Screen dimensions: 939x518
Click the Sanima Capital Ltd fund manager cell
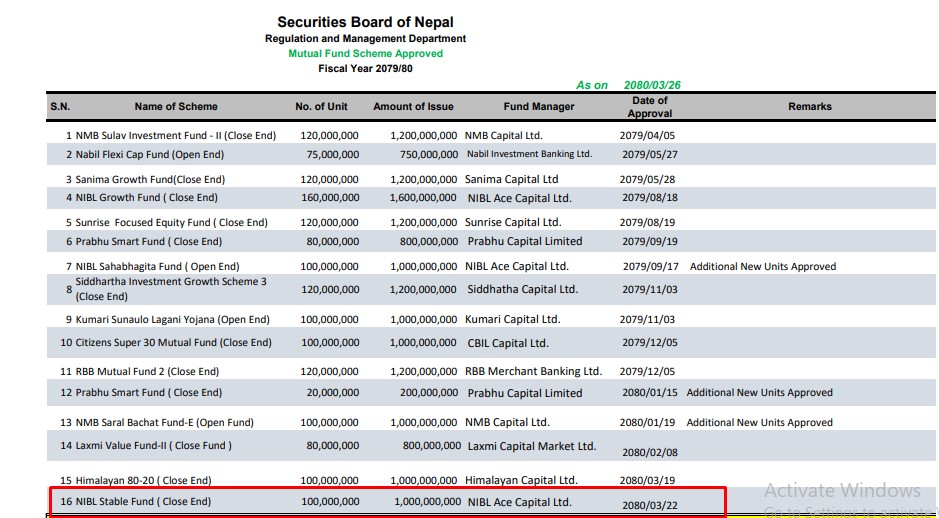(511, 179)
